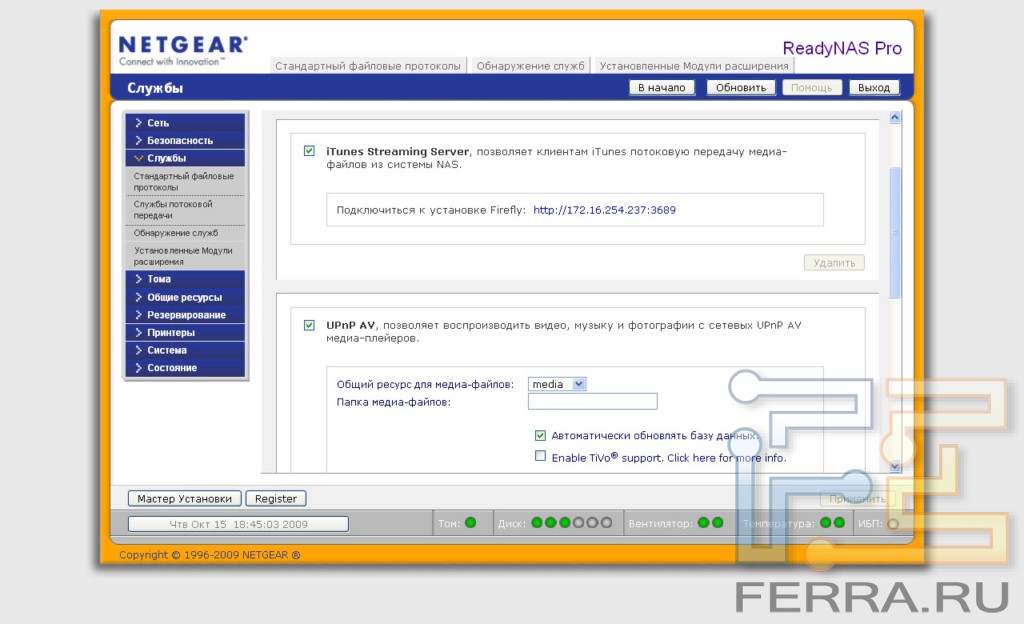Expand the Общие ресурсы section
Screen dimensions: 1024x624
(x=185, y=297)
